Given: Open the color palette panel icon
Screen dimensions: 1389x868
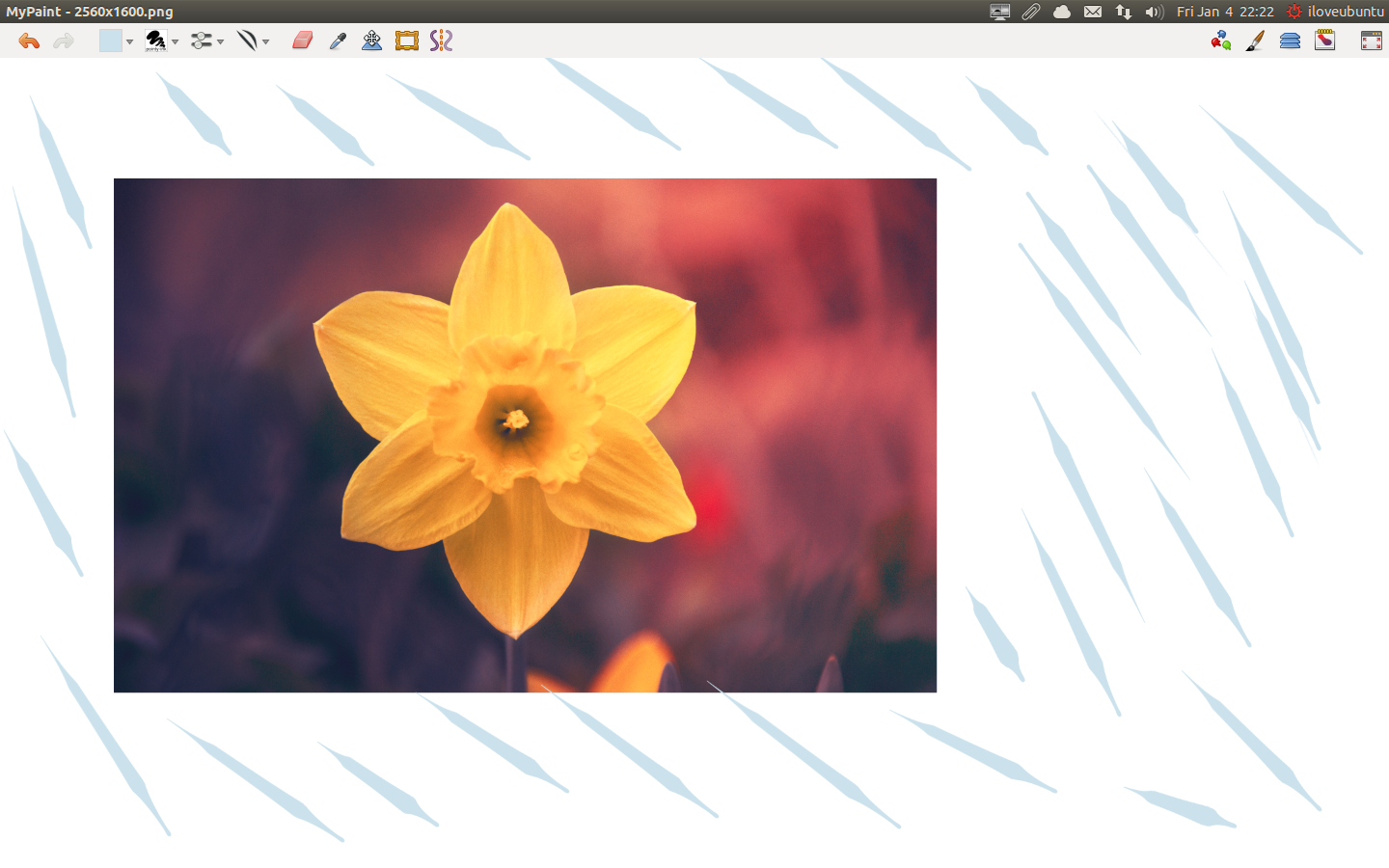Looking at the screenshot, I should (1221, 41).
